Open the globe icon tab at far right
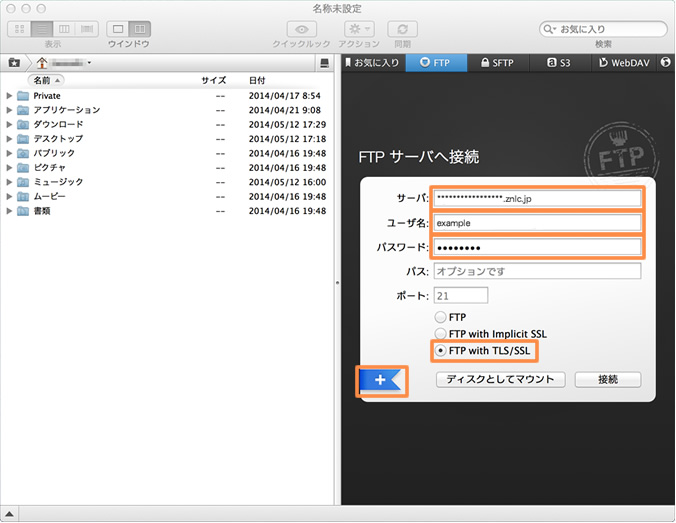676x523 pixels. tap(665, 63)
